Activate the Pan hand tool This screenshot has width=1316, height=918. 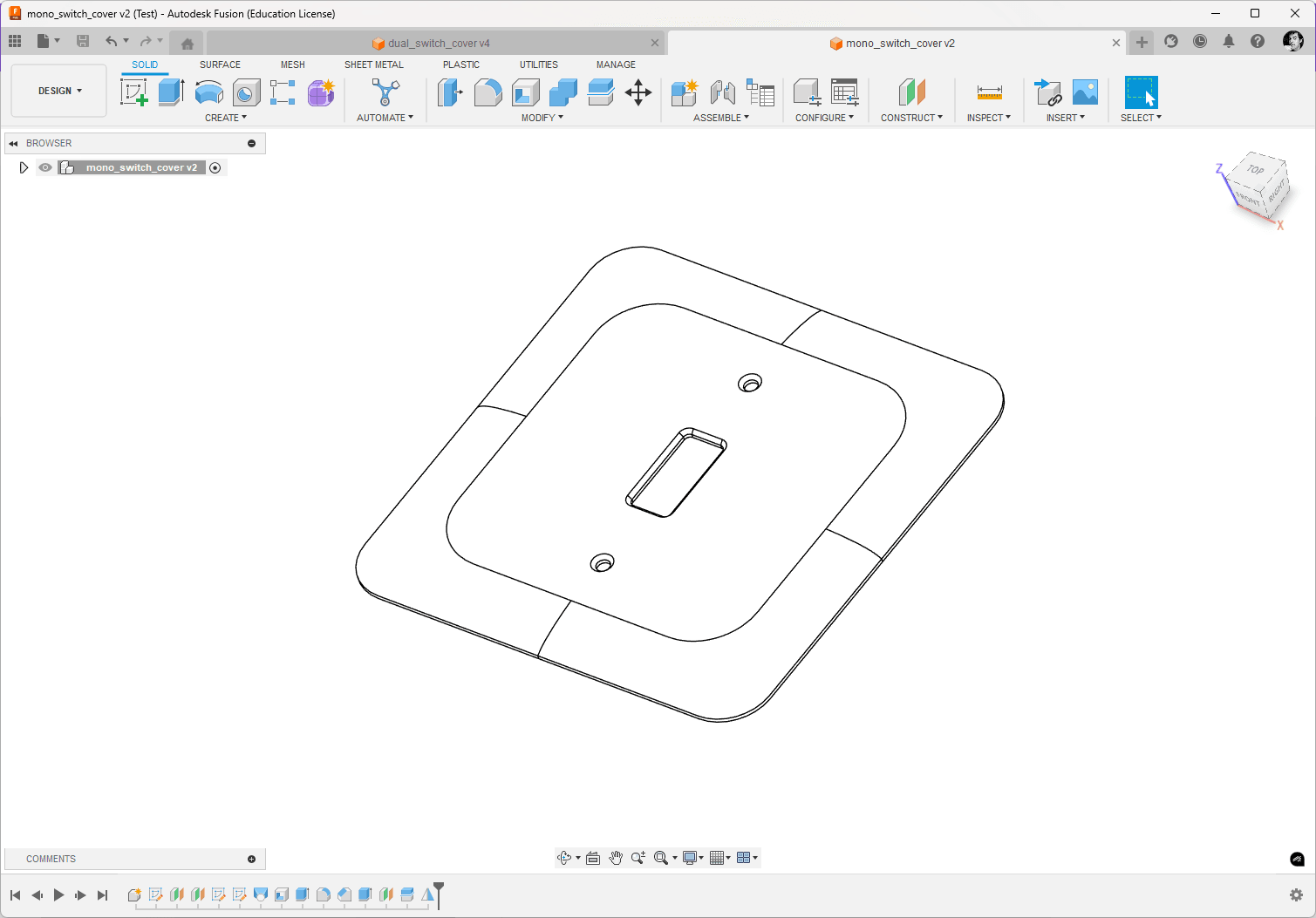pyautogui.click(x=616, y=858)
